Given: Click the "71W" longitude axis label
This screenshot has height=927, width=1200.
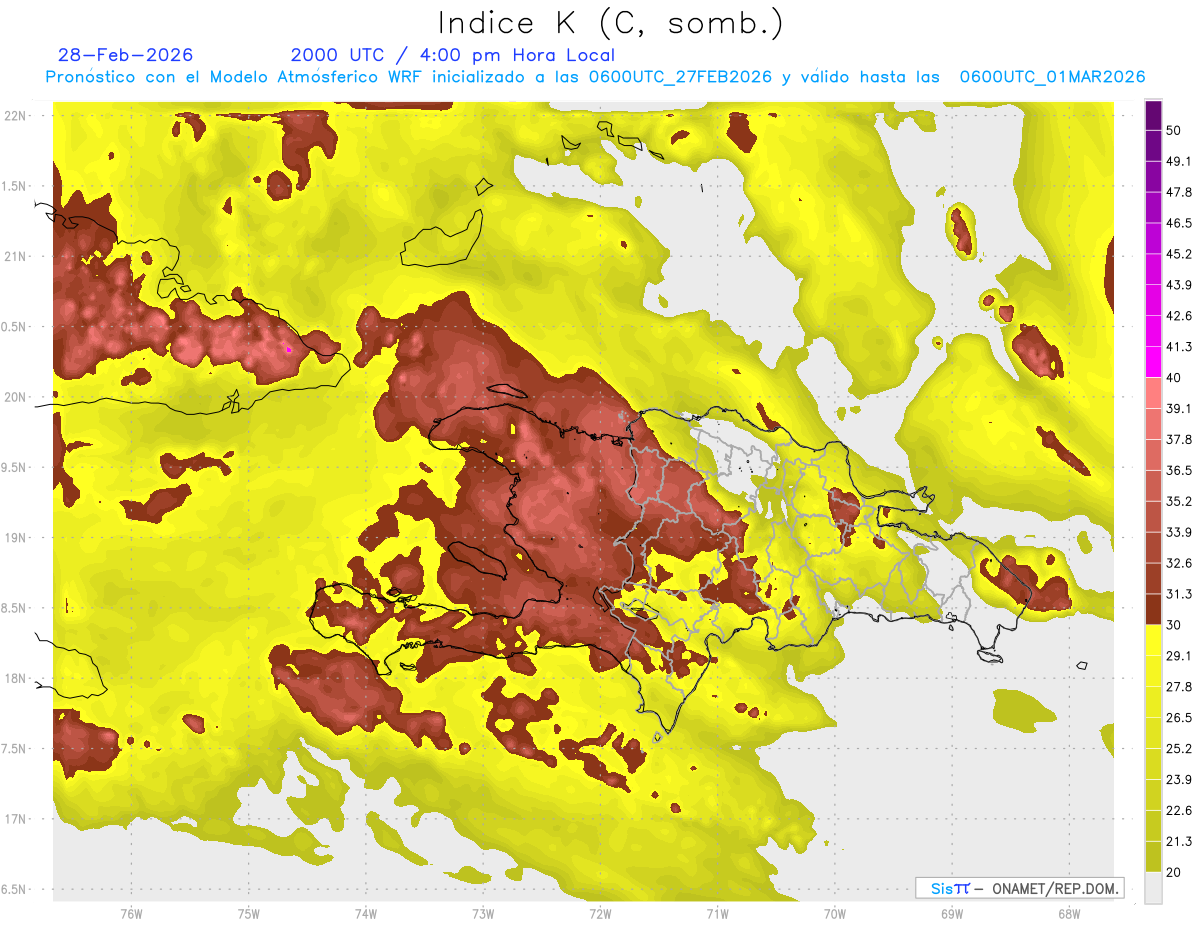Looking at the screenshot, I should click(x=717, y=912).
